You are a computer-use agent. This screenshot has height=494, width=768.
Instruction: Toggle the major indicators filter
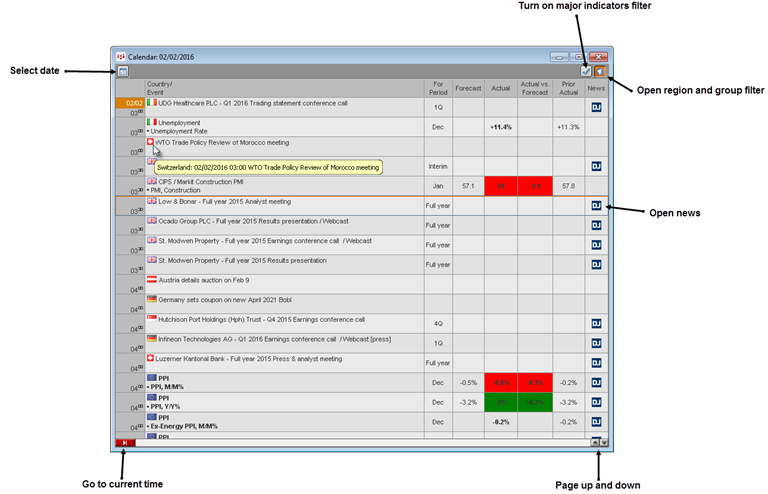[x=586, y=72]
